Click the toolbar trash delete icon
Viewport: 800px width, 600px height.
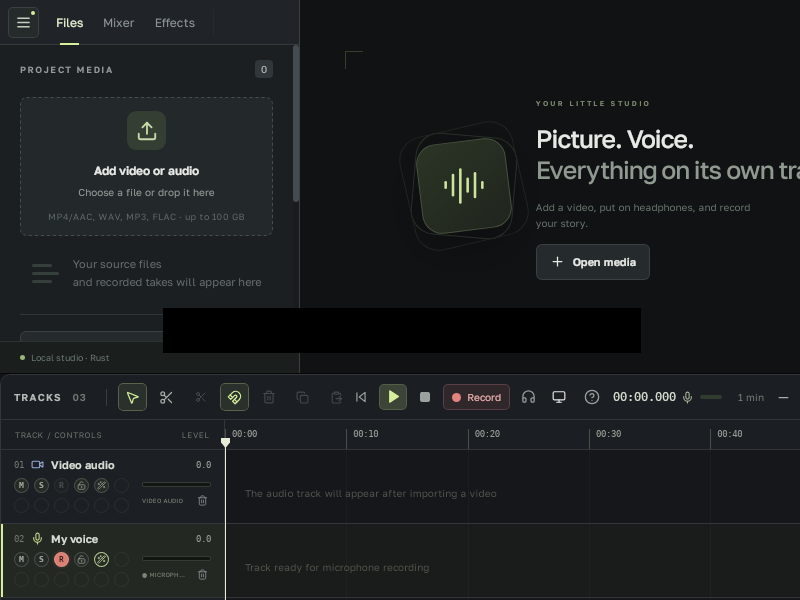click(269, 397)
